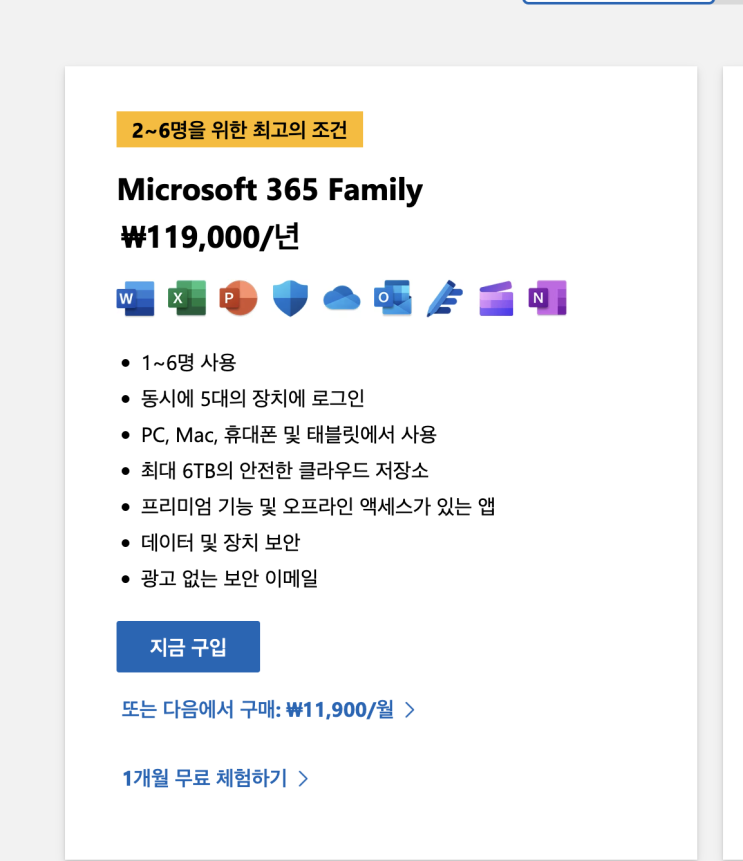Select the blue Defender shield icon
This screenshot has height=861, width=743.
coord(290,298)
